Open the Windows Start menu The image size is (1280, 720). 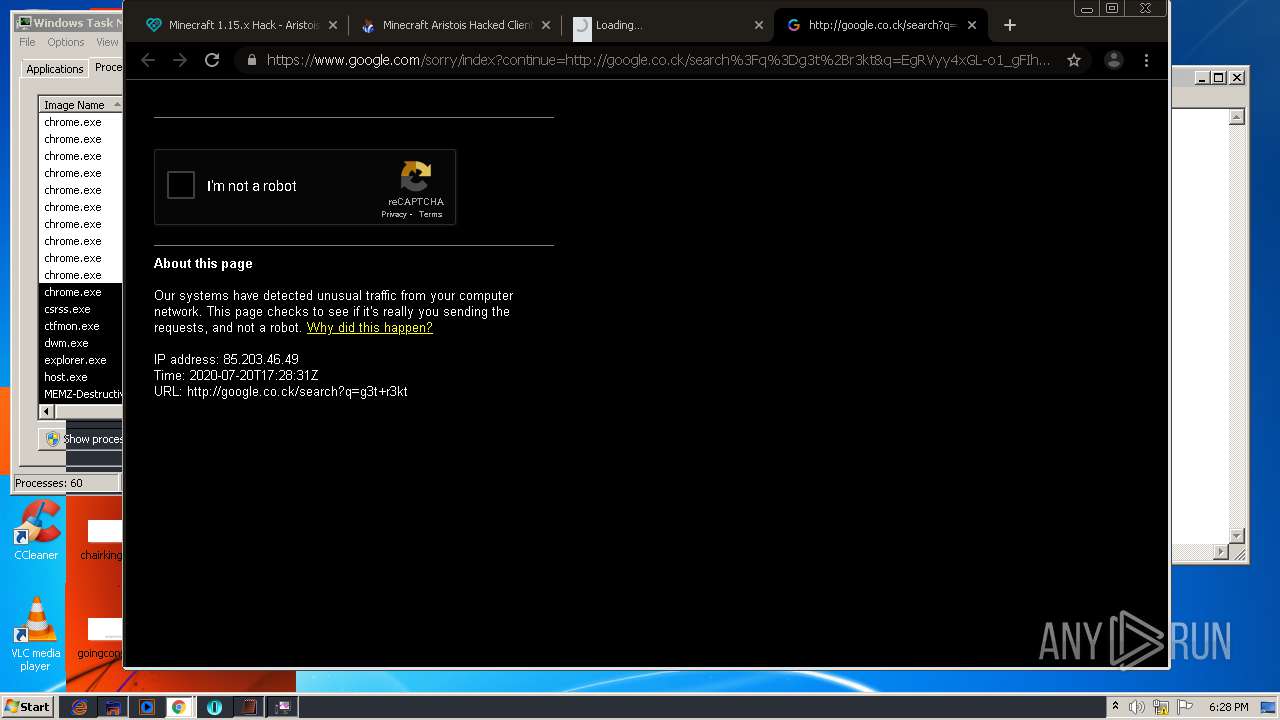(27, 706)
